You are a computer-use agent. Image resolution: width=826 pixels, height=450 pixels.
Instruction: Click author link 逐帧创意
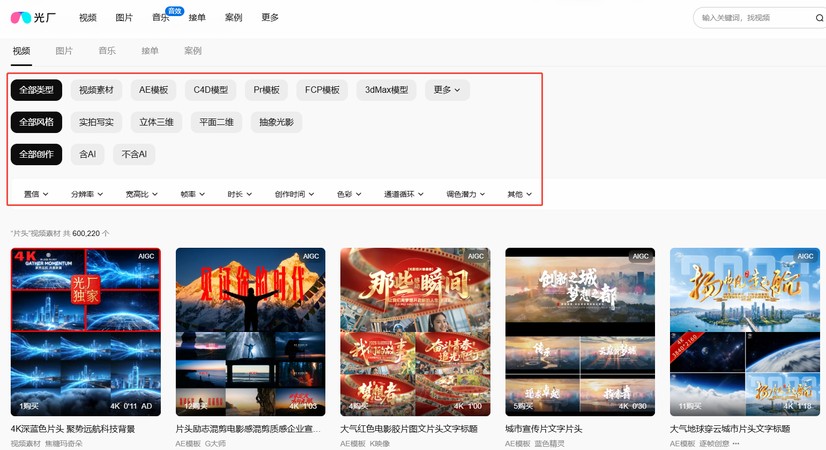tap(714, 444)
